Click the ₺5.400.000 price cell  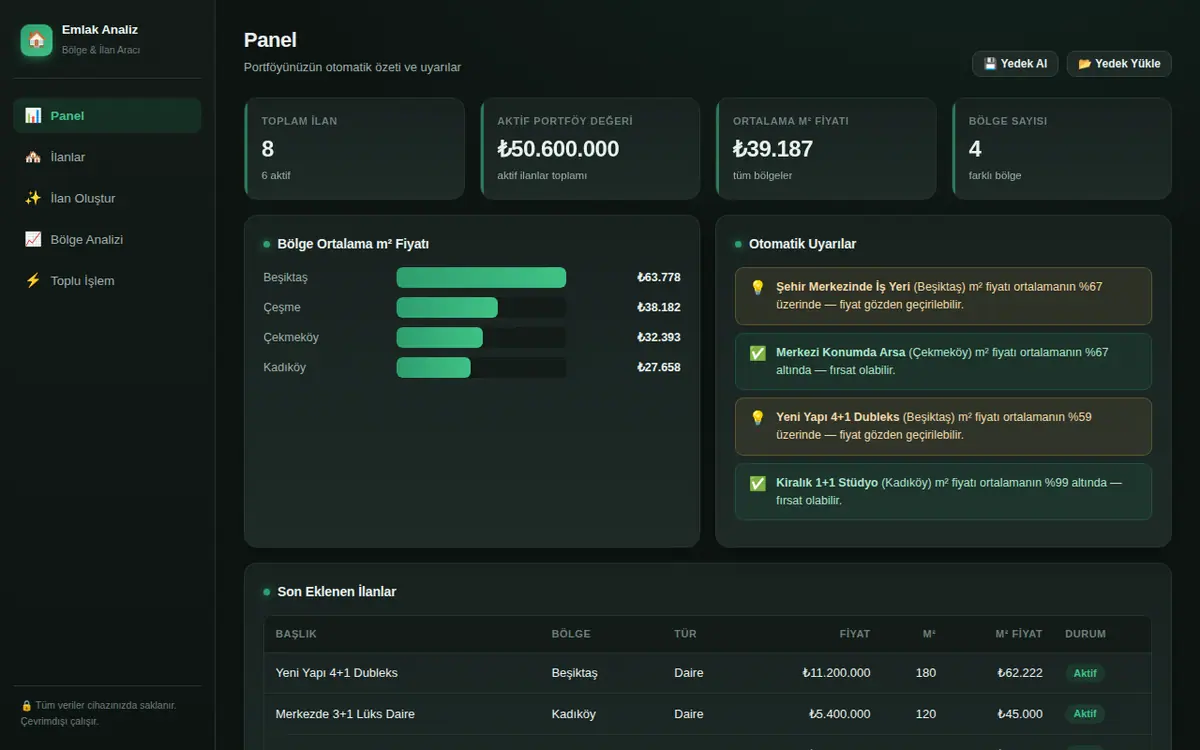(x=840, y=714)
